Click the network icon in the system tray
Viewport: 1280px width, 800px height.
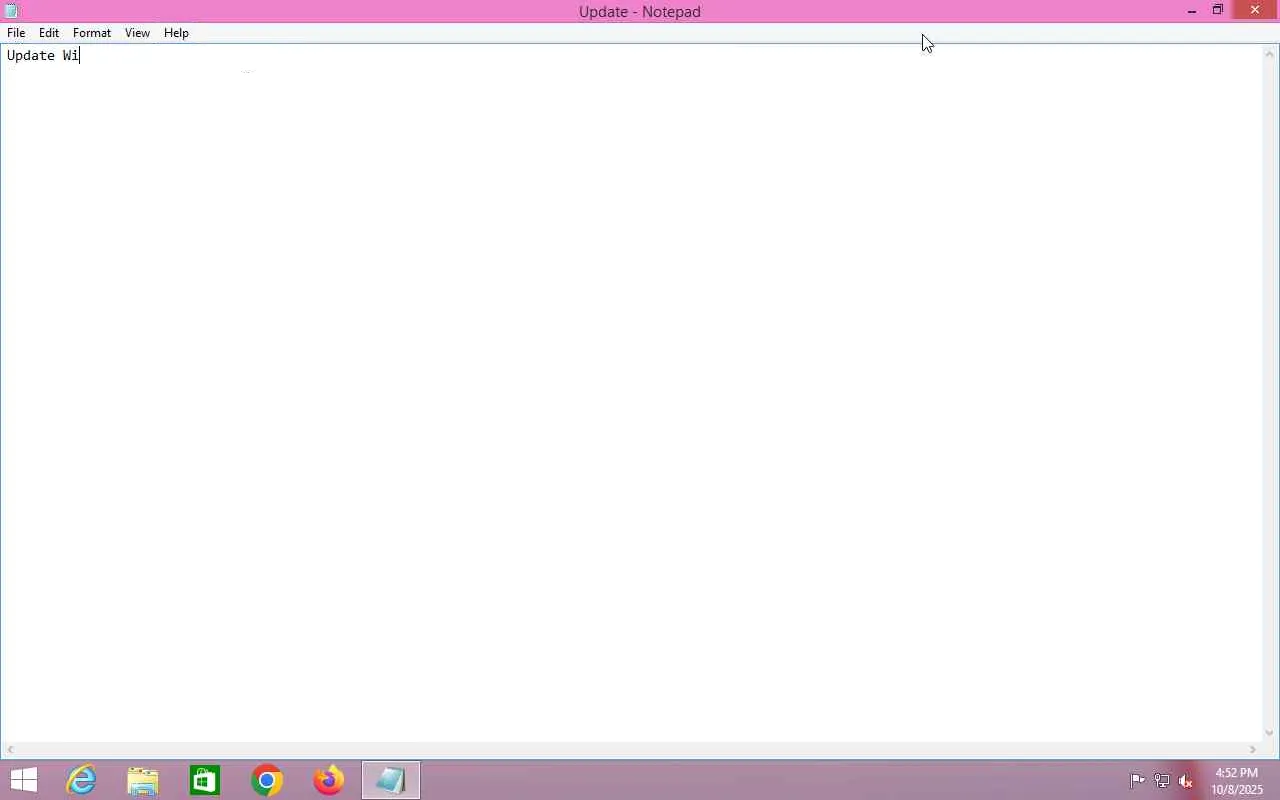[x=1162, y=781]
